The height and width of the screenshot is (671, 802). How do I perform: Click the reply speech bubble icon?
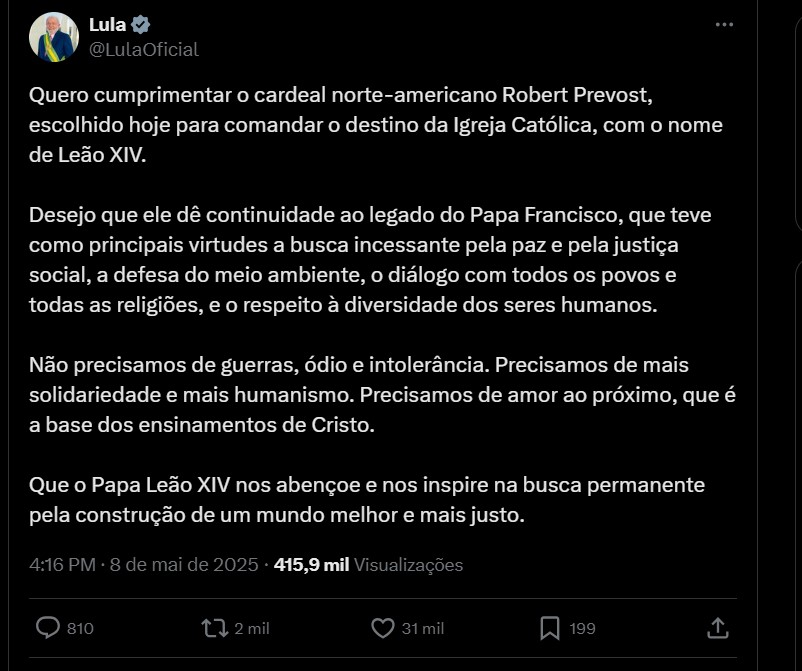pos(48,628)
